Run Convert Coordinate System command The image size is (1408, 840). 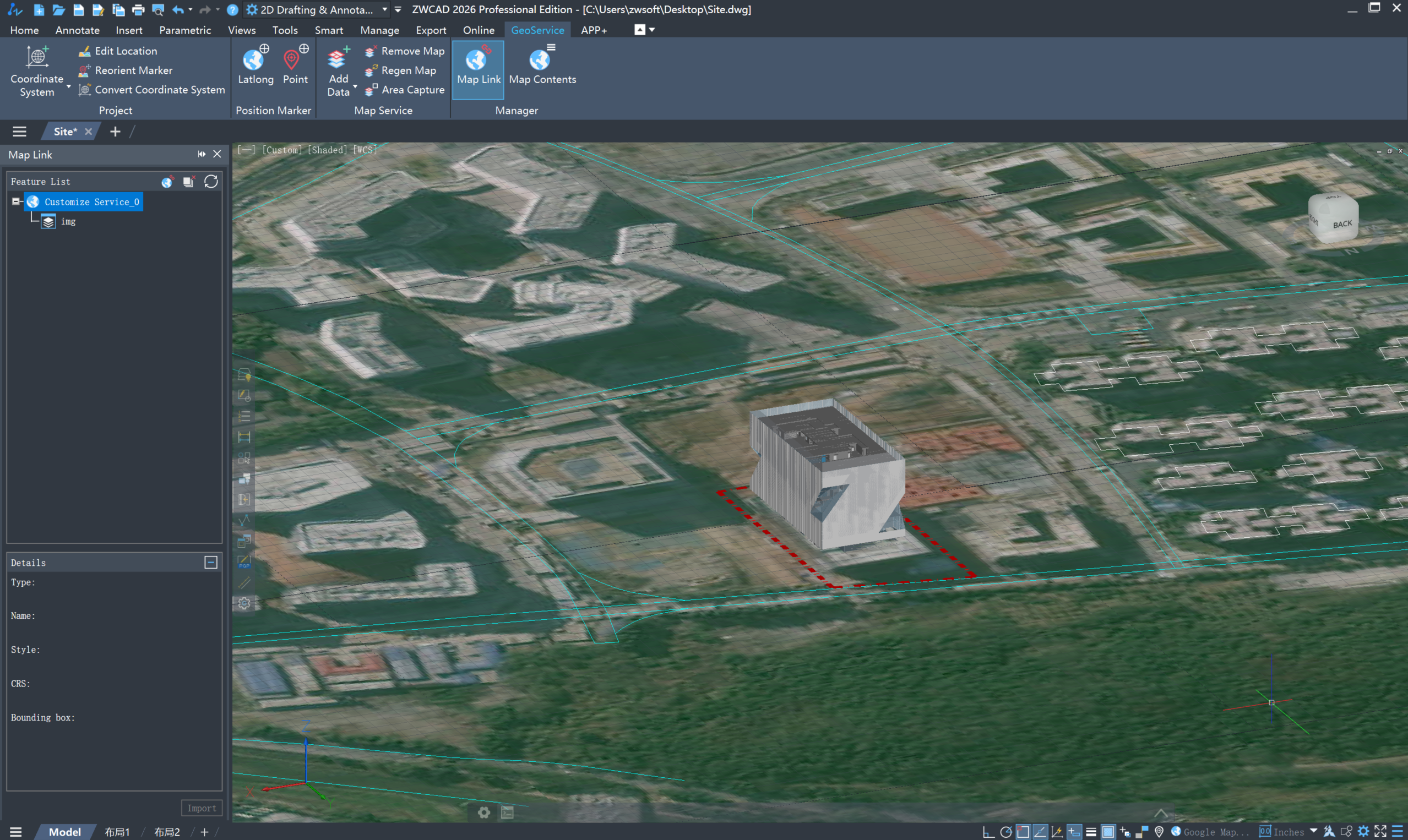151,89
